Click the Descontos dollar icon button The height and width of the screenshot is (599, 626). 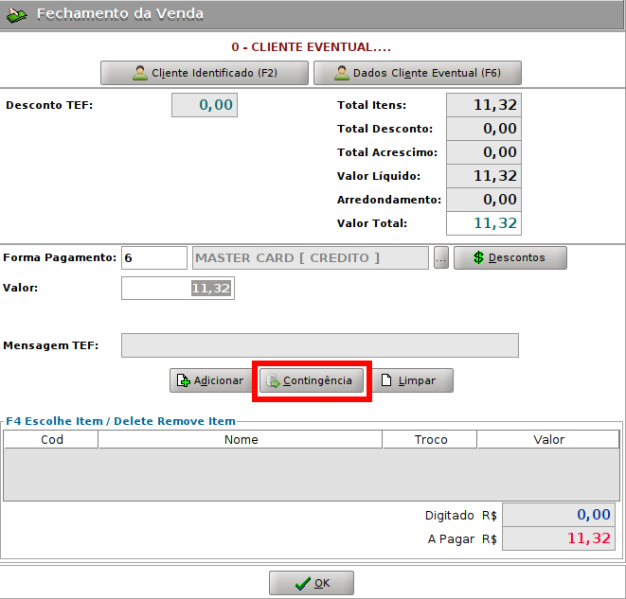510,257
